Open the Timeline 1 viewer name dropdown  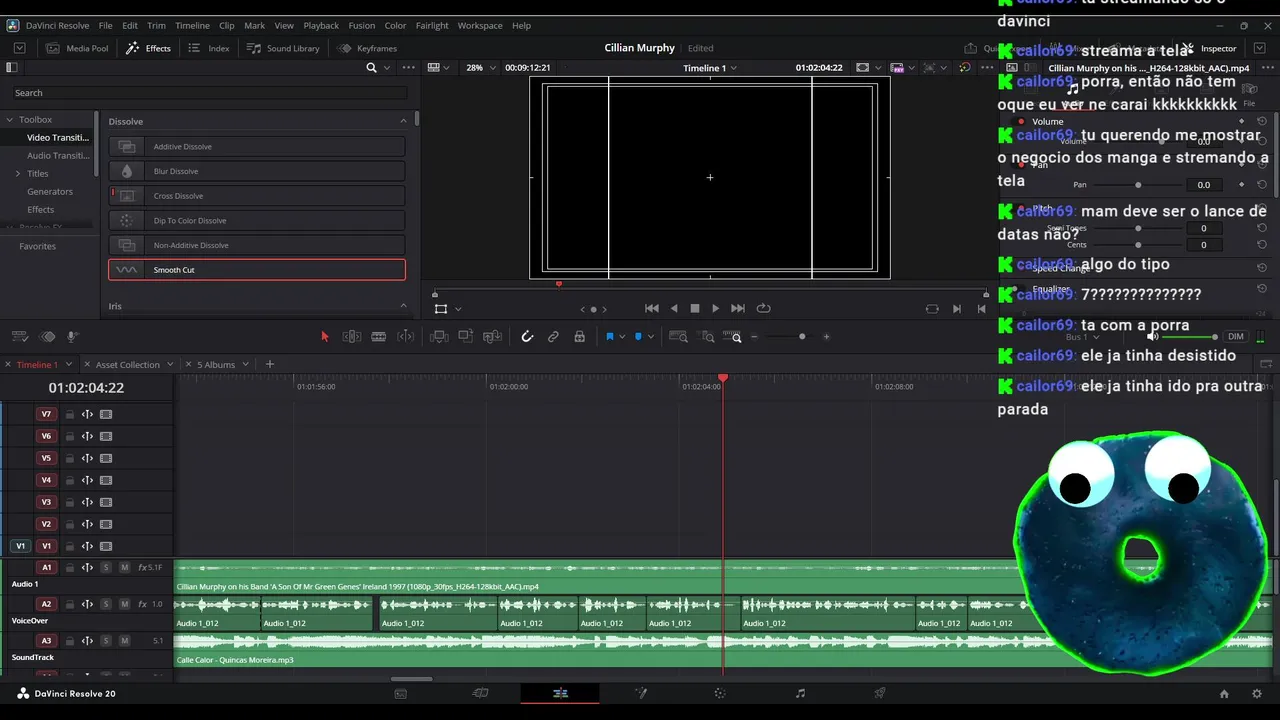pos(710,68)
